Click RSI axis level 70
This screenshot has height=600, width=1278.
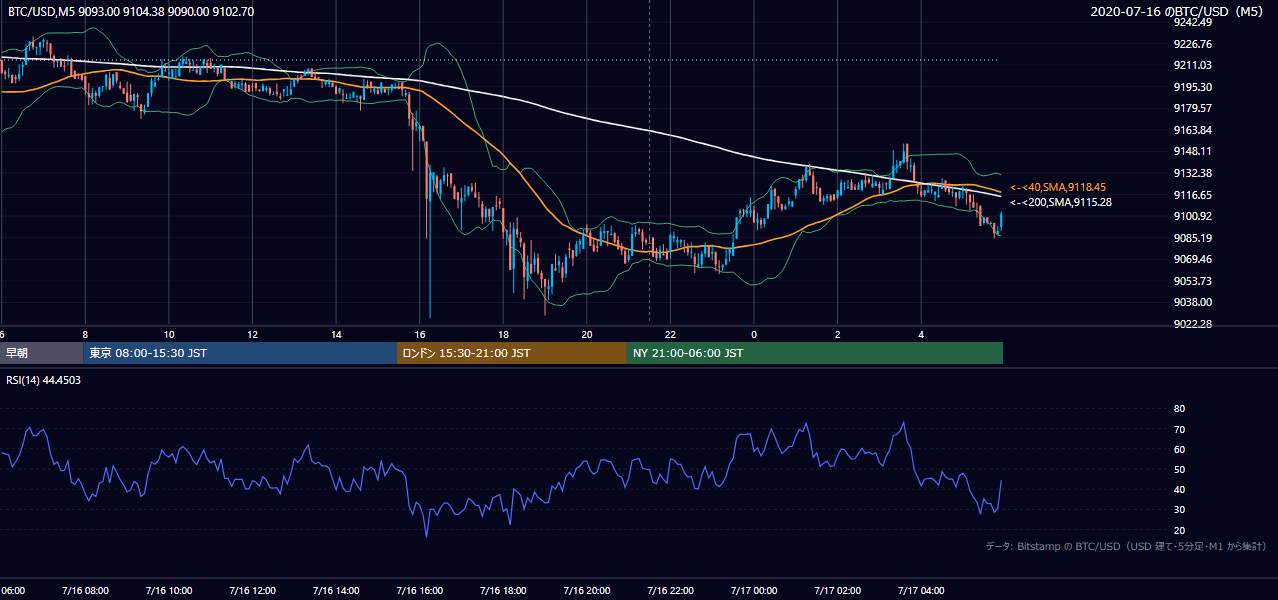click(1179, 429)
